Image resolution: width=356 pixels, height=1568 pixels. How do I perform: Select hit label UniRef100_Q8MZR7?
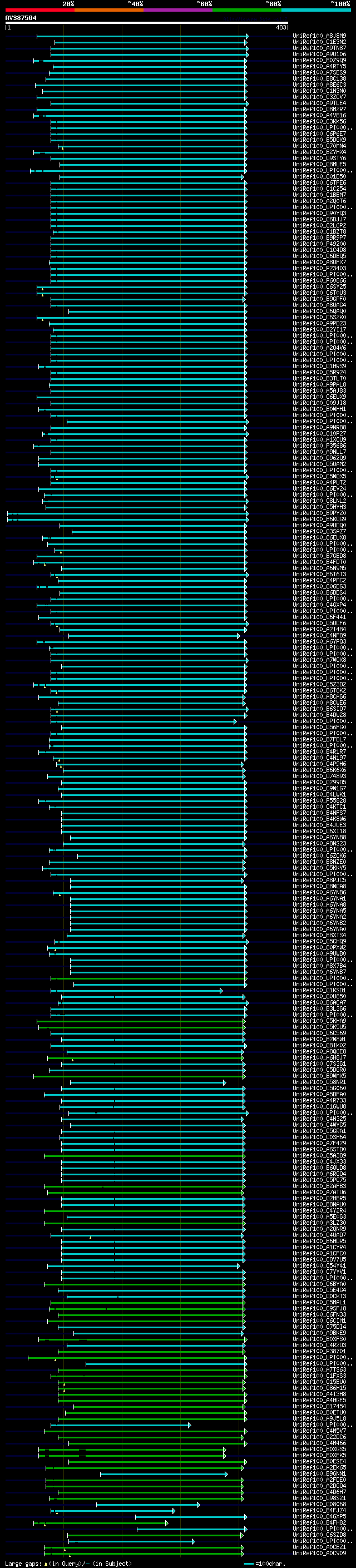click(x=319, y=109)
